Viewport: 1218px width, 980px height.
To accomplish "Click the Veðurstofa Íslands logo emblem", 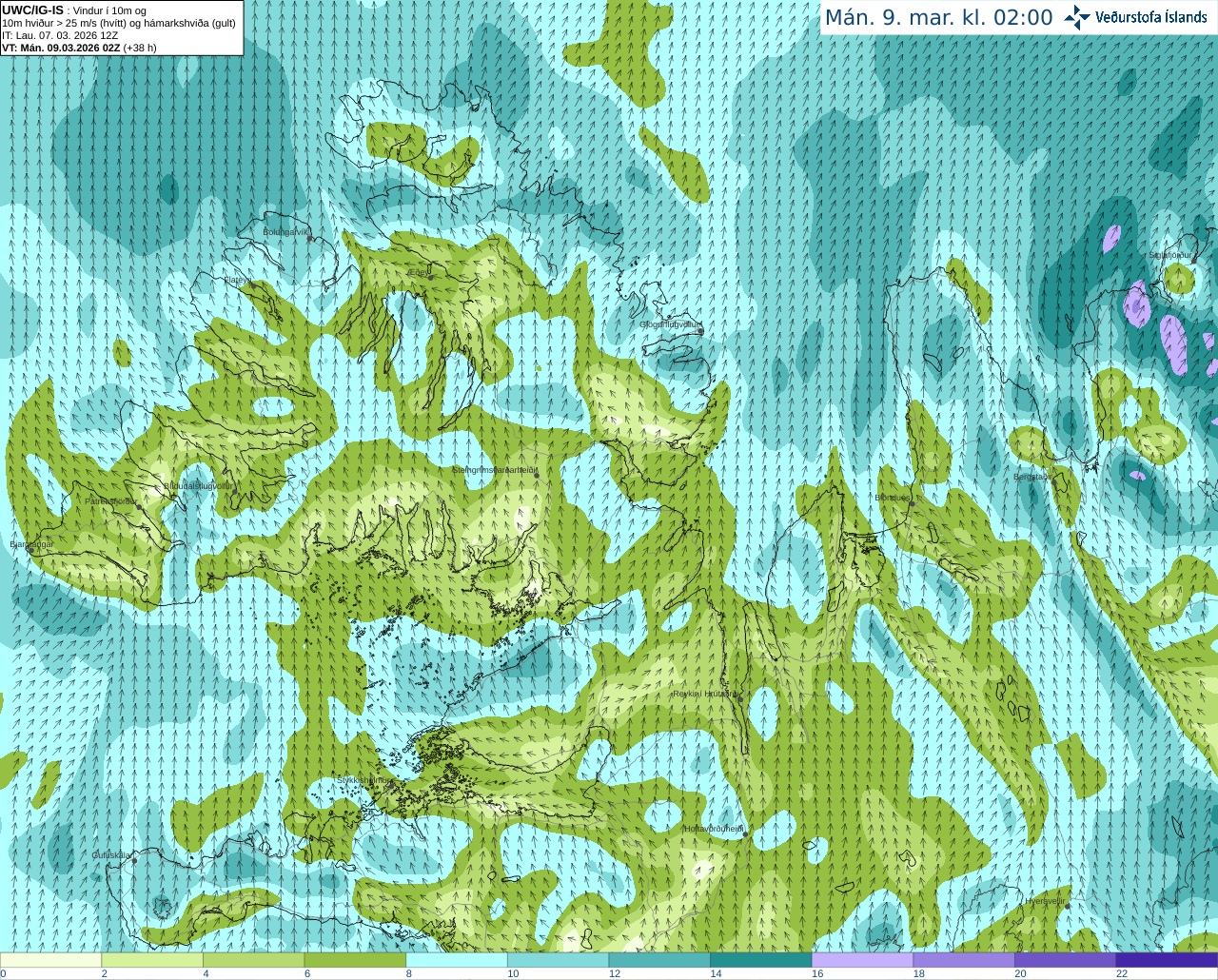I will point(1077,17).
